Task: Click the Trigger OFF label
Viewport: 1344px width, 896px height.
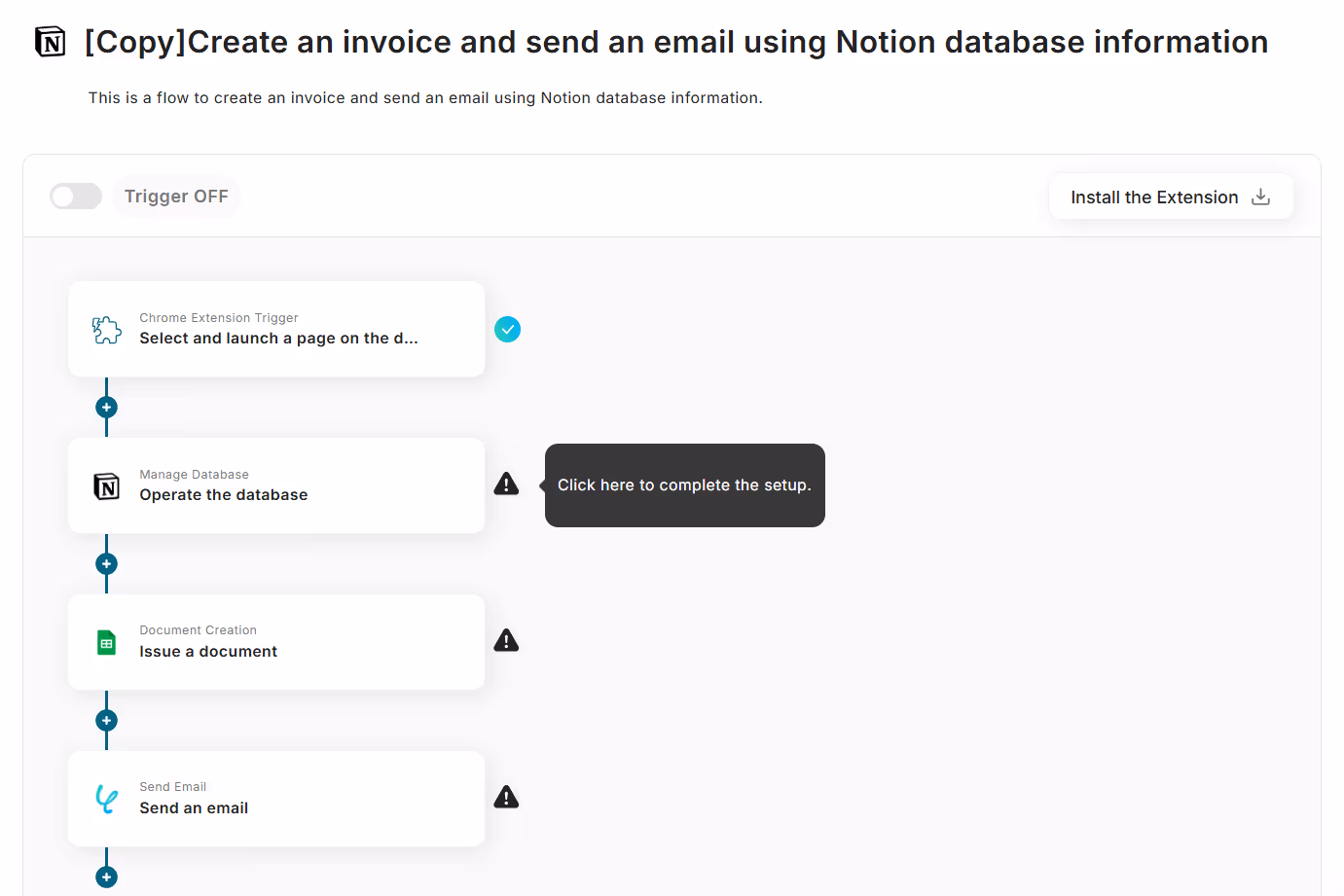Action: (x=176, y=197)
